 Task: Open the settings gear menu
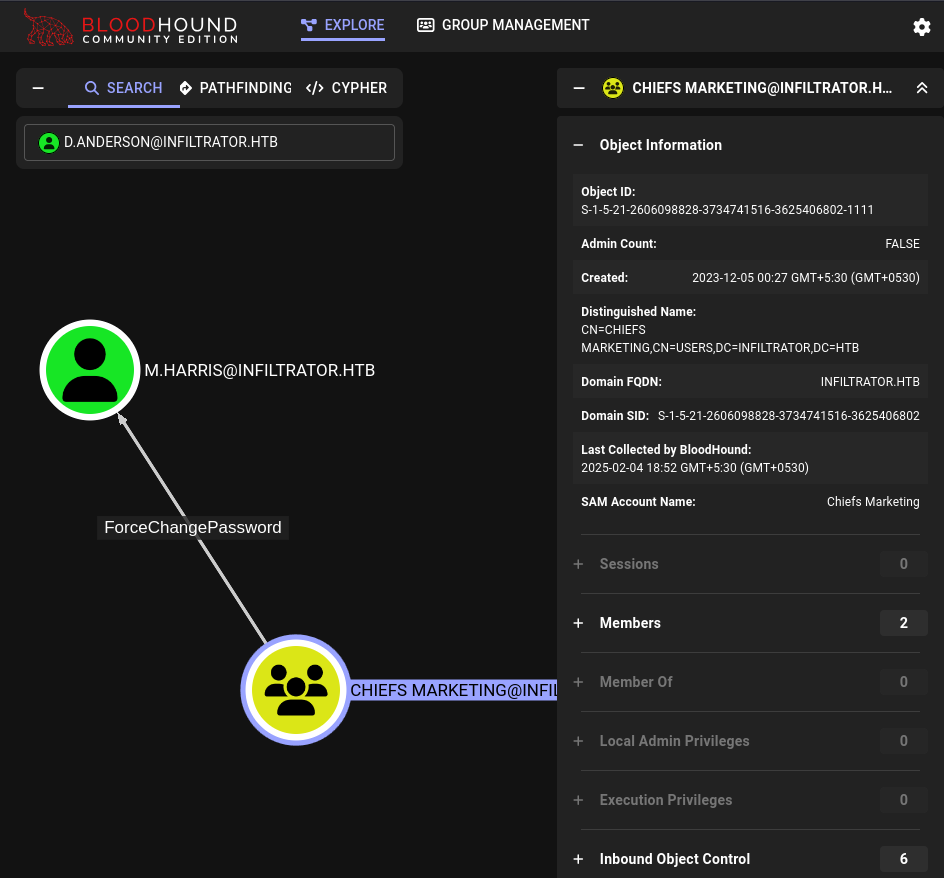pos(921,27)
